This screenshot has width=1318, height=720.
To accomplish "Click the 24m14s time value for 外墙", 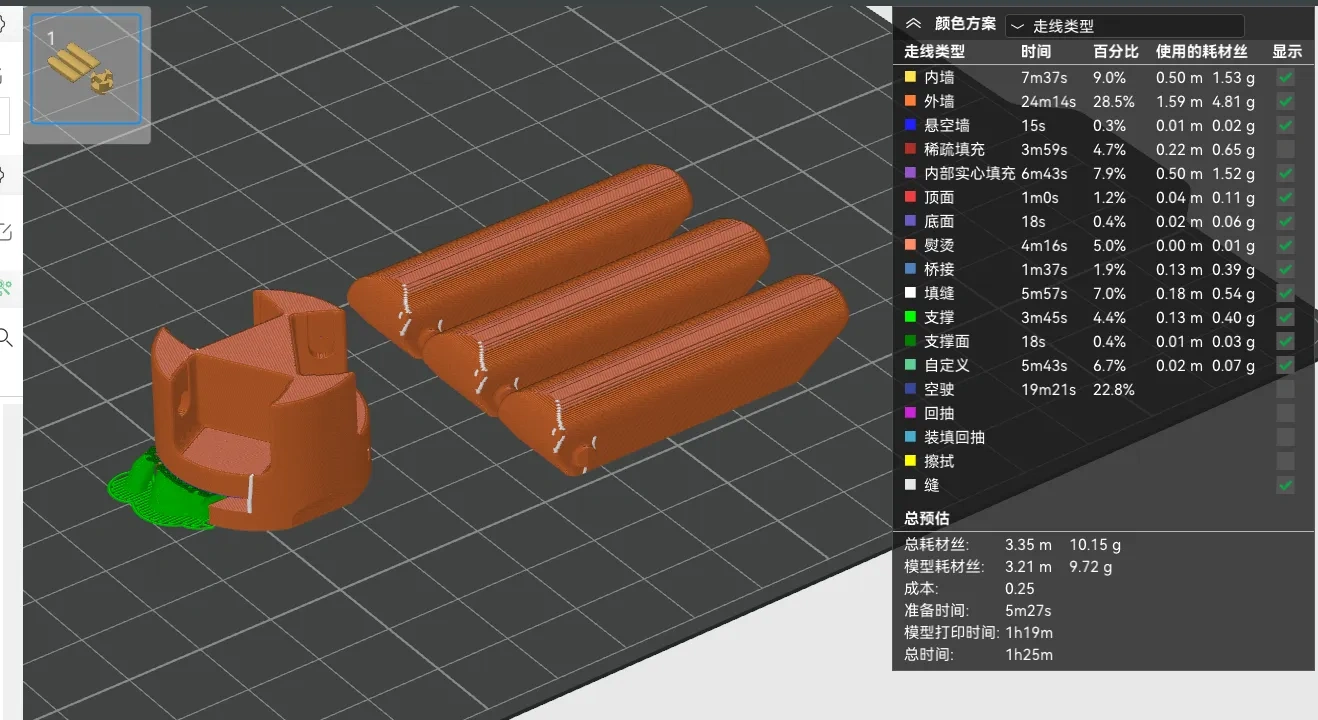I will coord(1048,101).
